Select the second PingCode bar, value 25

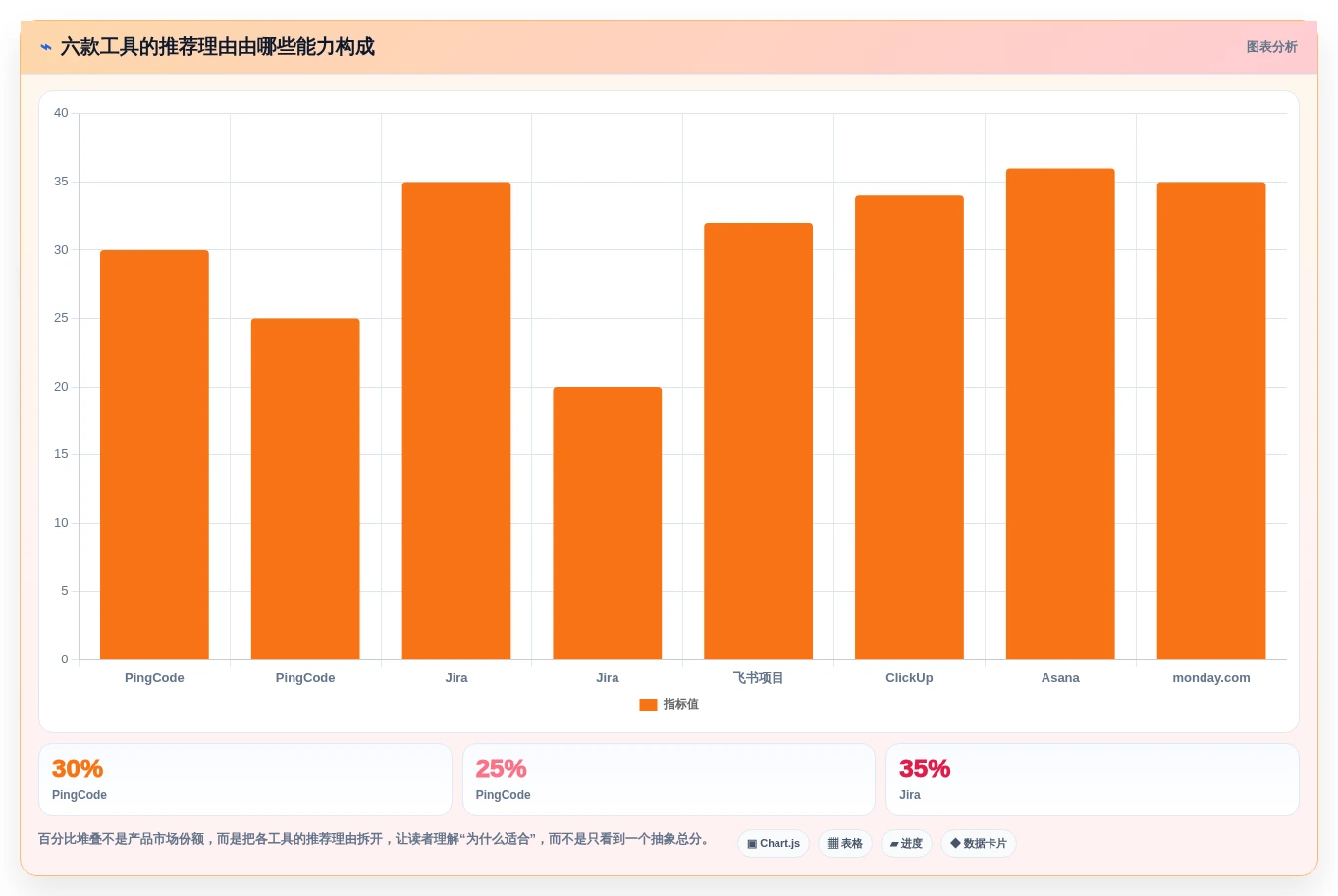(x=305, y=489)
